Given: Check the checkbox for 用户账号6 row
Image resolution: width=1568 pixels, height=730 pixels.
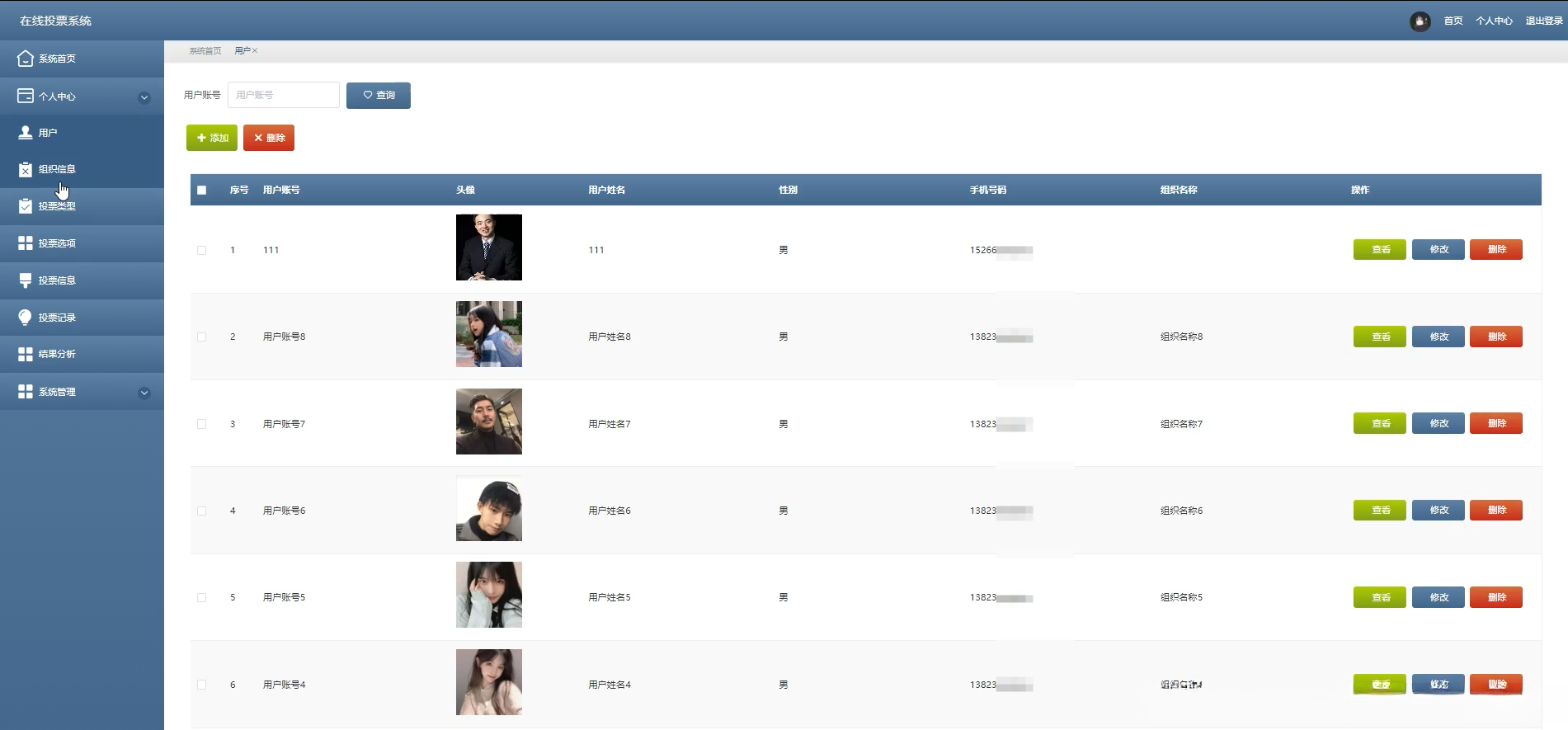Looking at the screenshot, I should click(202, 511).
